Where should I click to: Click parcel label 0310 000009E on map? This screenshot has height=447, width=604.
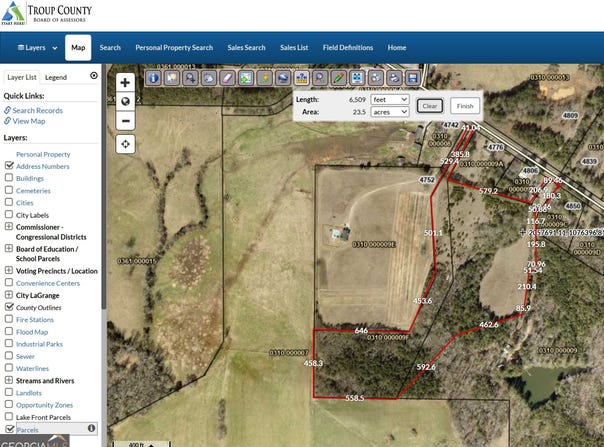[x=374, y=244]
